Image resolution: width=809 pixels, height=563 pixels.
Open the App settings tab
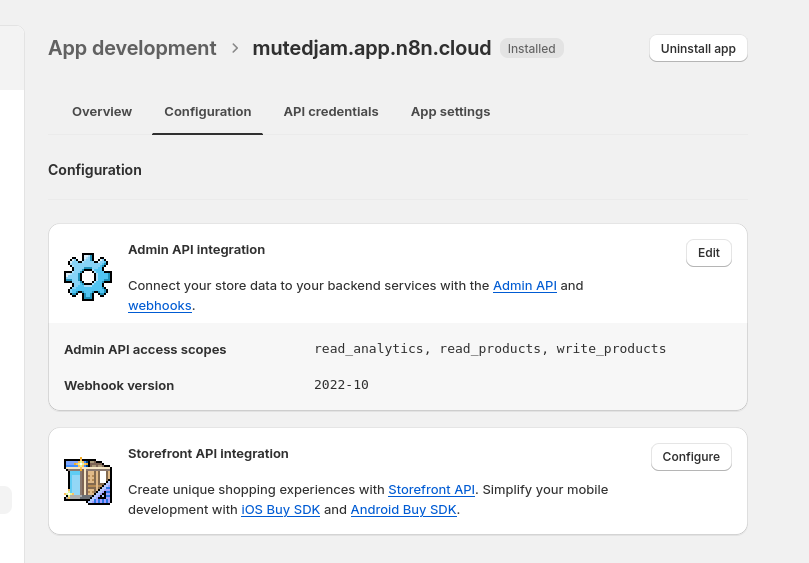click(450, 112)
